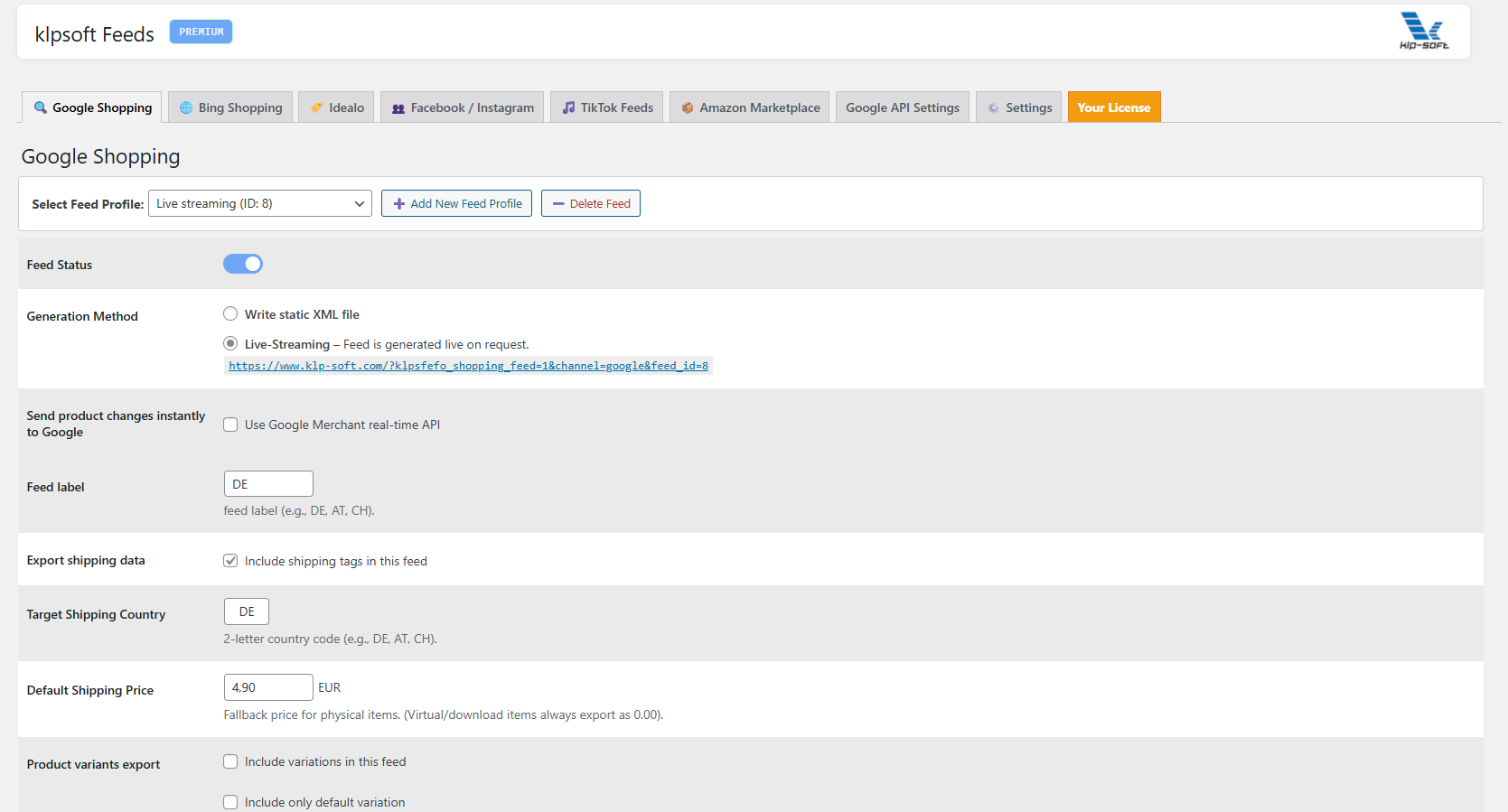Screen dimensions: 1508x812
Task: Open the Select Feed Profile dropdown
Action: pyautogui.click(x=260, y=203)
